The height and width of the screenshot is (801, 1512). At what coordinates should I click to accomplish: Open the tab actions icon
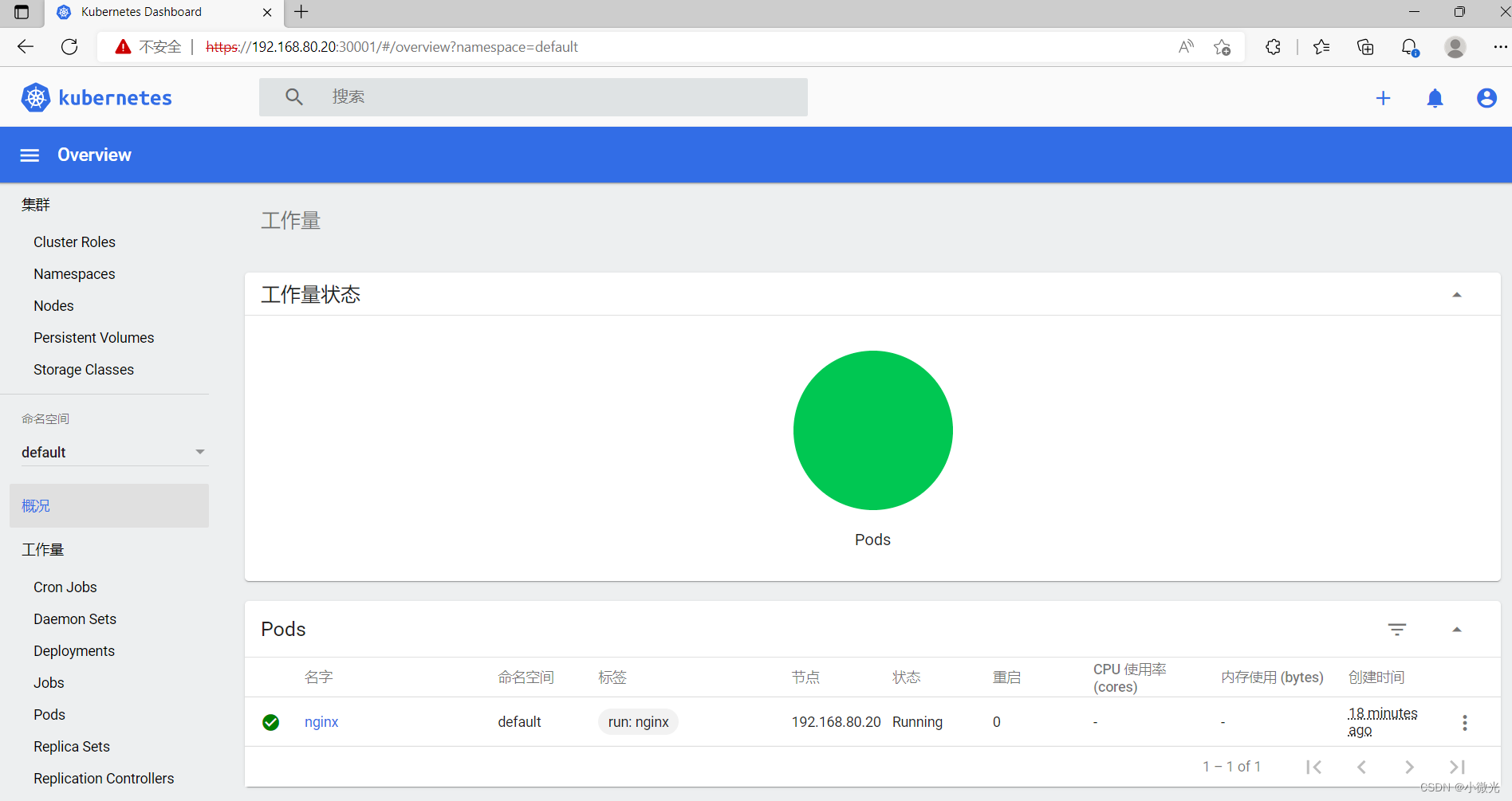(x=22, y=12)
